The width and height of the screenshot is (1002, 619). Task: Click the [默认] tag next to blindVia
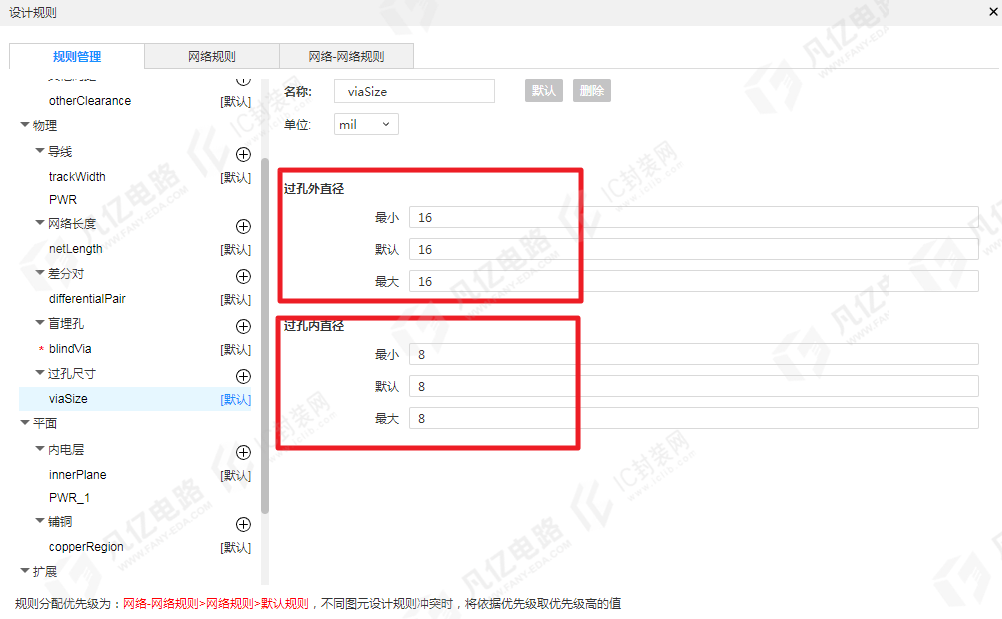[236, 349]
